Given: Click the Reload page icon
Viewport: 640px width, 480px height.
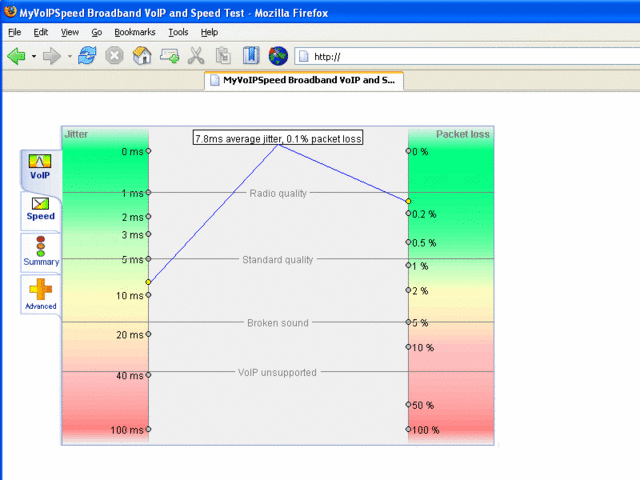Looking at the screenshot, I should tap(87, 56).
